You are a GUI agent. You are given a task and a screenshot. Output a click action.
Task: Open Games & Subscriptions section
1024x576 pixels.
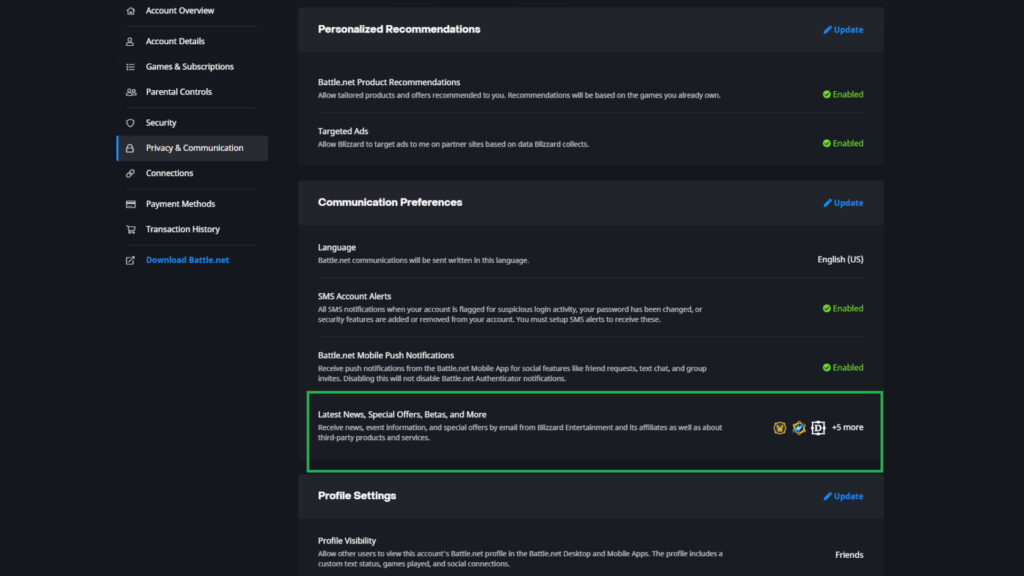[x=190, y=66]
